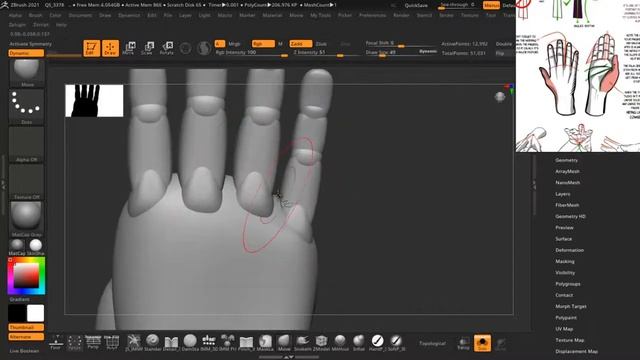Select the SkinShade white material sphere
Screen dimensions: 640x360
(x=36, y=245)
